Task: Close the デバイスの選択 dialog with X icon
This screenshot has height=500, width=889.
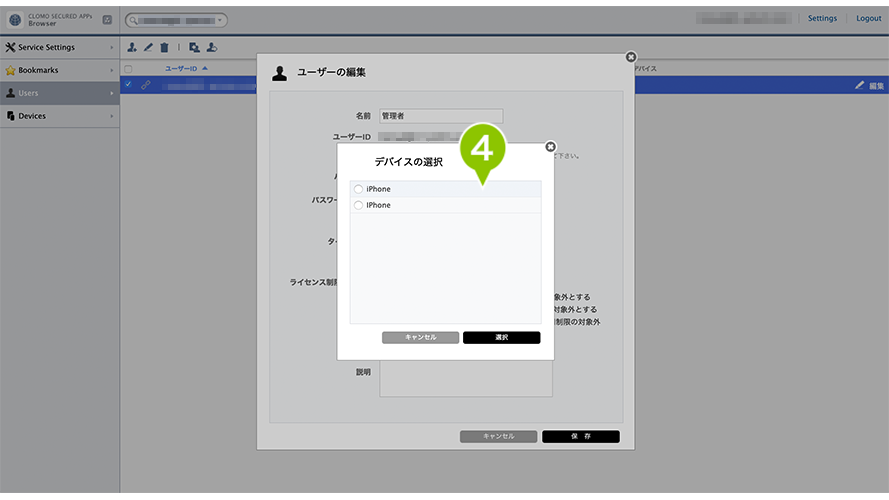Action: tap(550, 147)
